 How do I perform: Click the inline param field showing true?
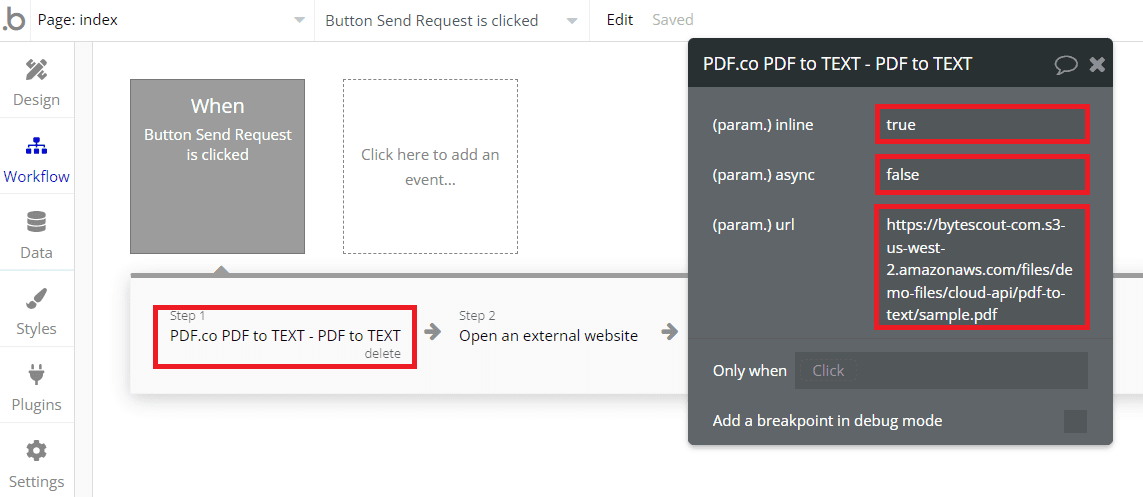(981, 125)
